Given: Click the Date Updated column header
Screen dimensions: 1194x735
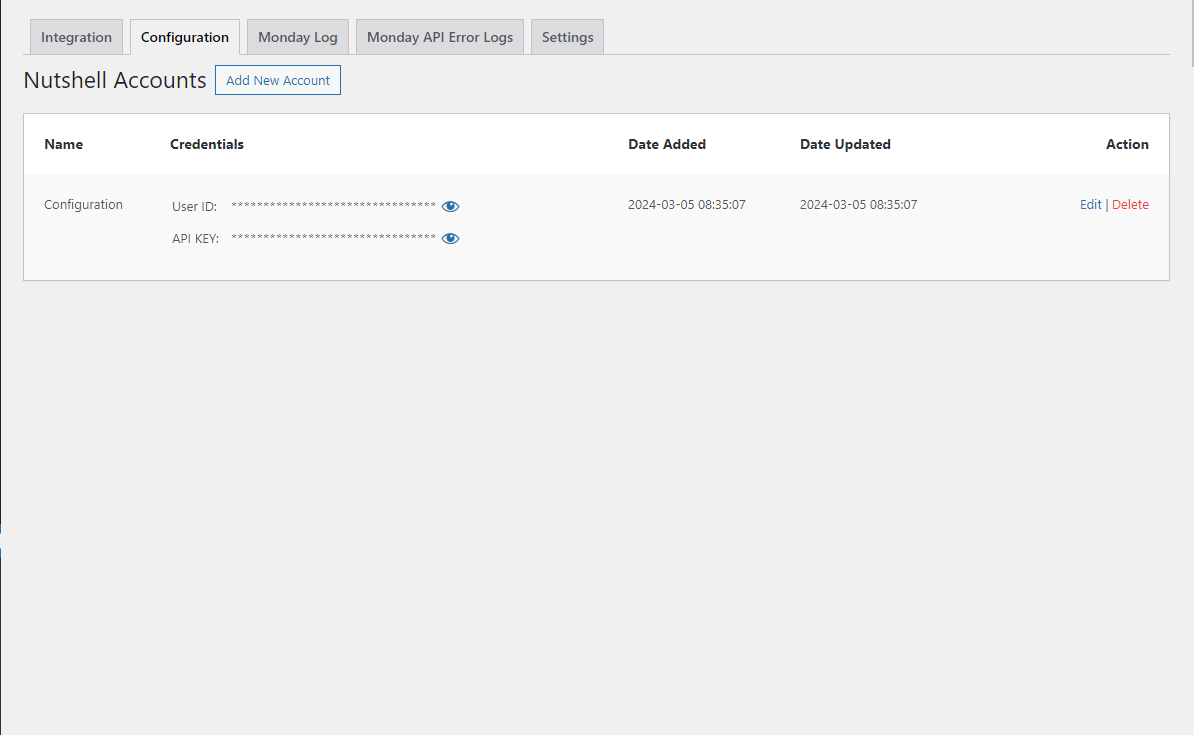Looking at the screenshot, I should pos(845,144).
